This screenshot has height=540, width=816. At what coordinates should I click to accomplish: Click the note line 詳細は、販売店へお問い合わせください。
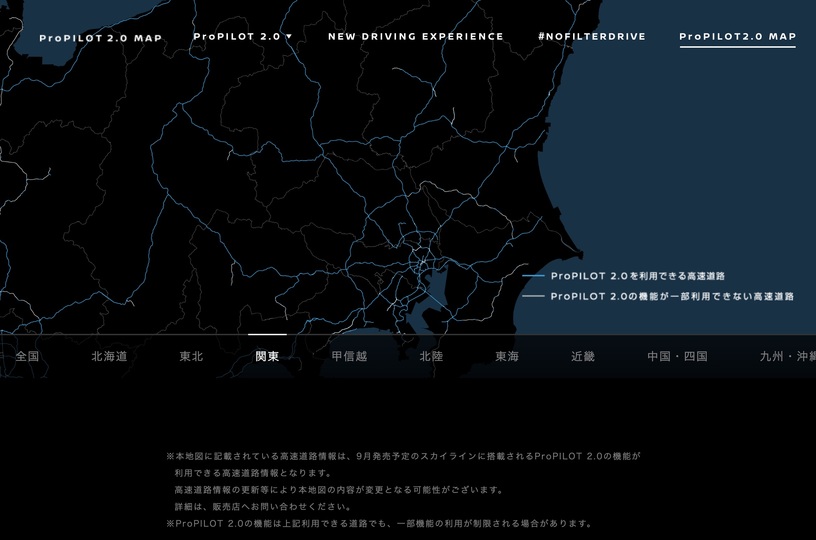pos(264,506)
